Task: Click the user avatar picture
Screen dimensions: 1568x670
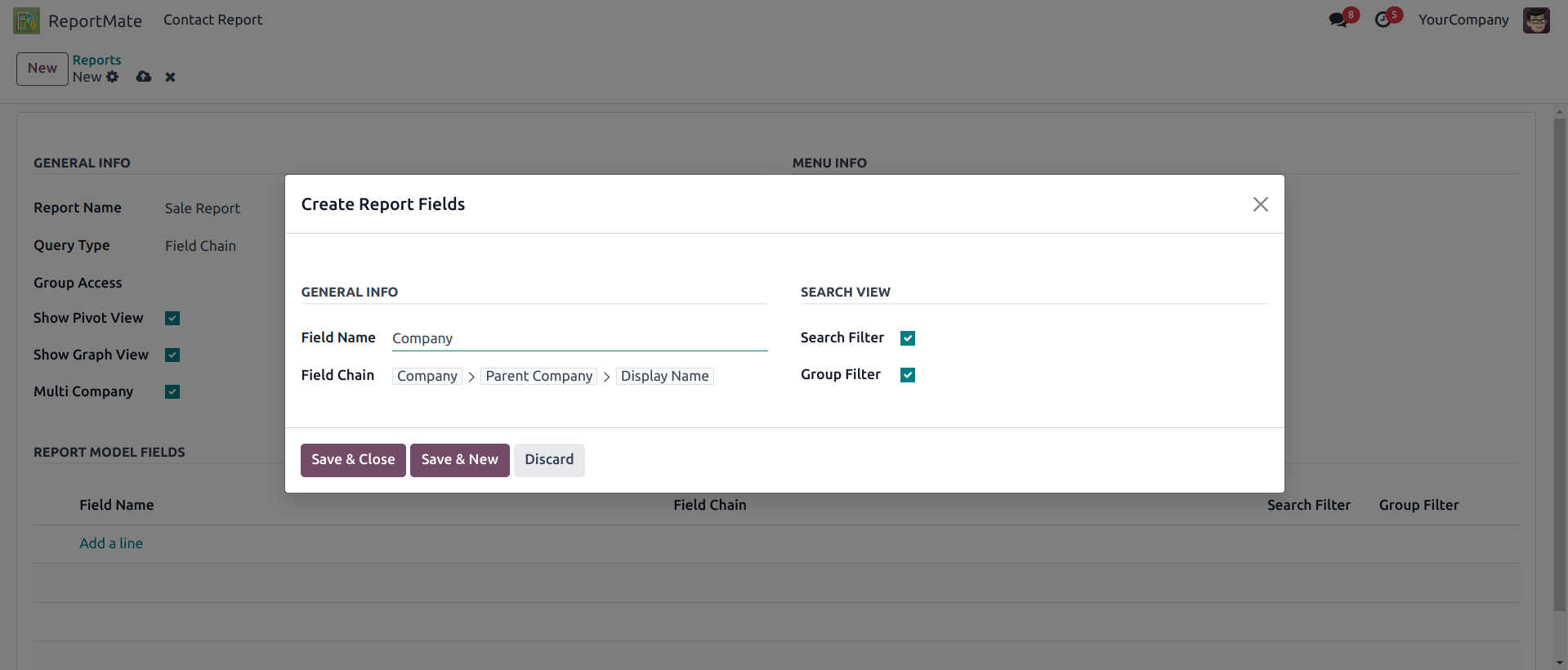Action: click(1536, 20)
